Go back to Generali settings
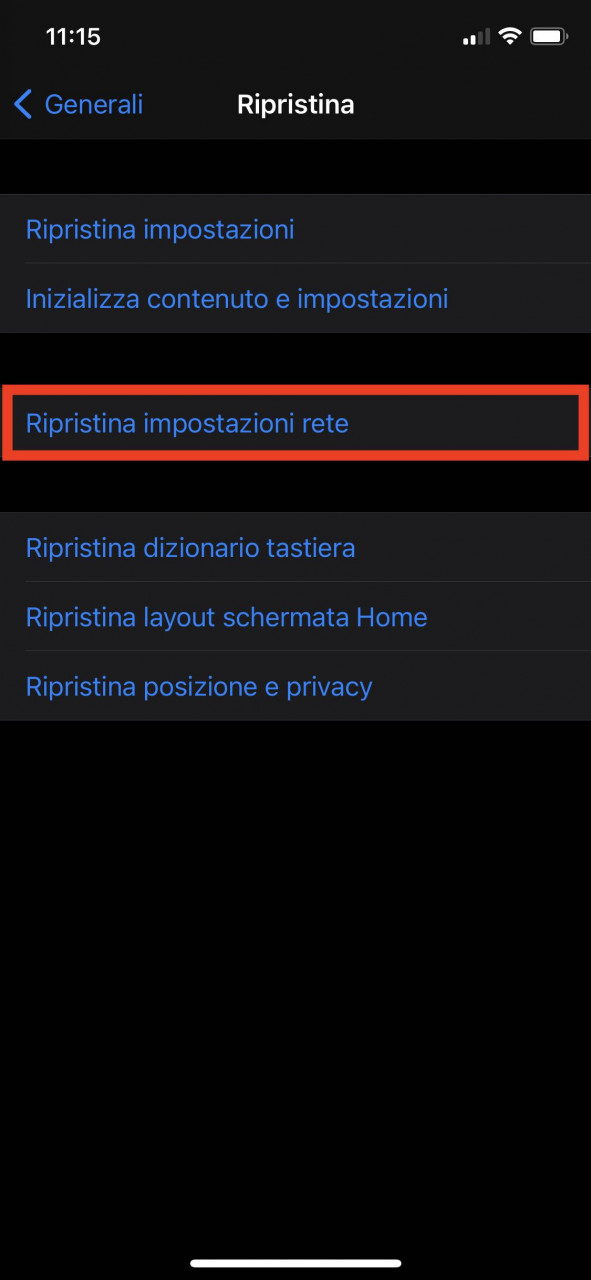The height and width of the screenshot is (1280, 591). pos(79,104)
